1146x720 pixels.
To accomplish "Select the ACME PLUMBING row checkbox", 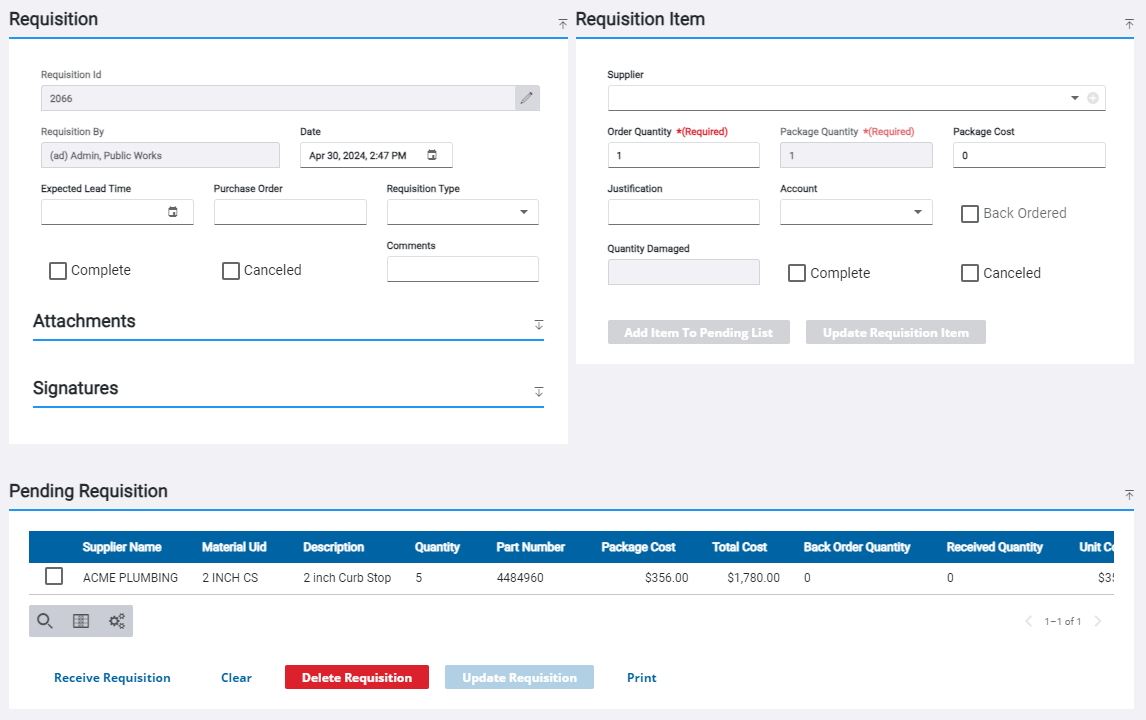I will (53, 576).
